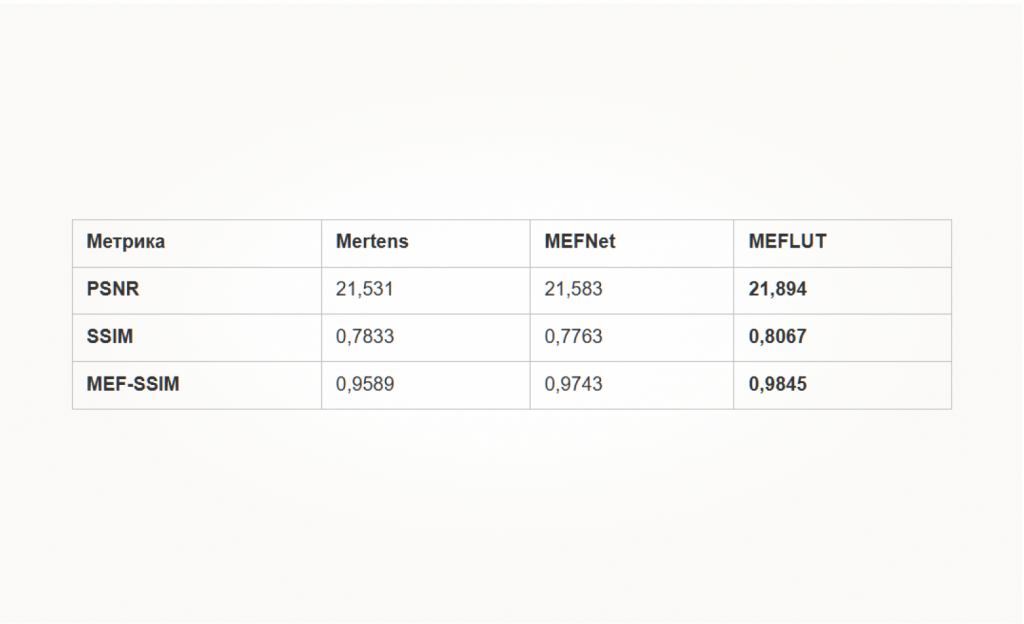This screenshot has width=1024, height=624.
Task: Select Mertens MEF-SSIM value 0,9589
Action: (364, 384)
